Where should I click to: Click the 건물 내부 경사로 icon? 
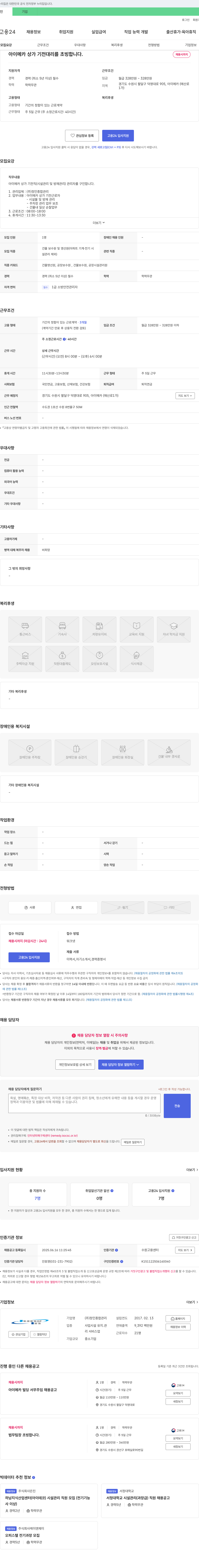pos(169,752)
